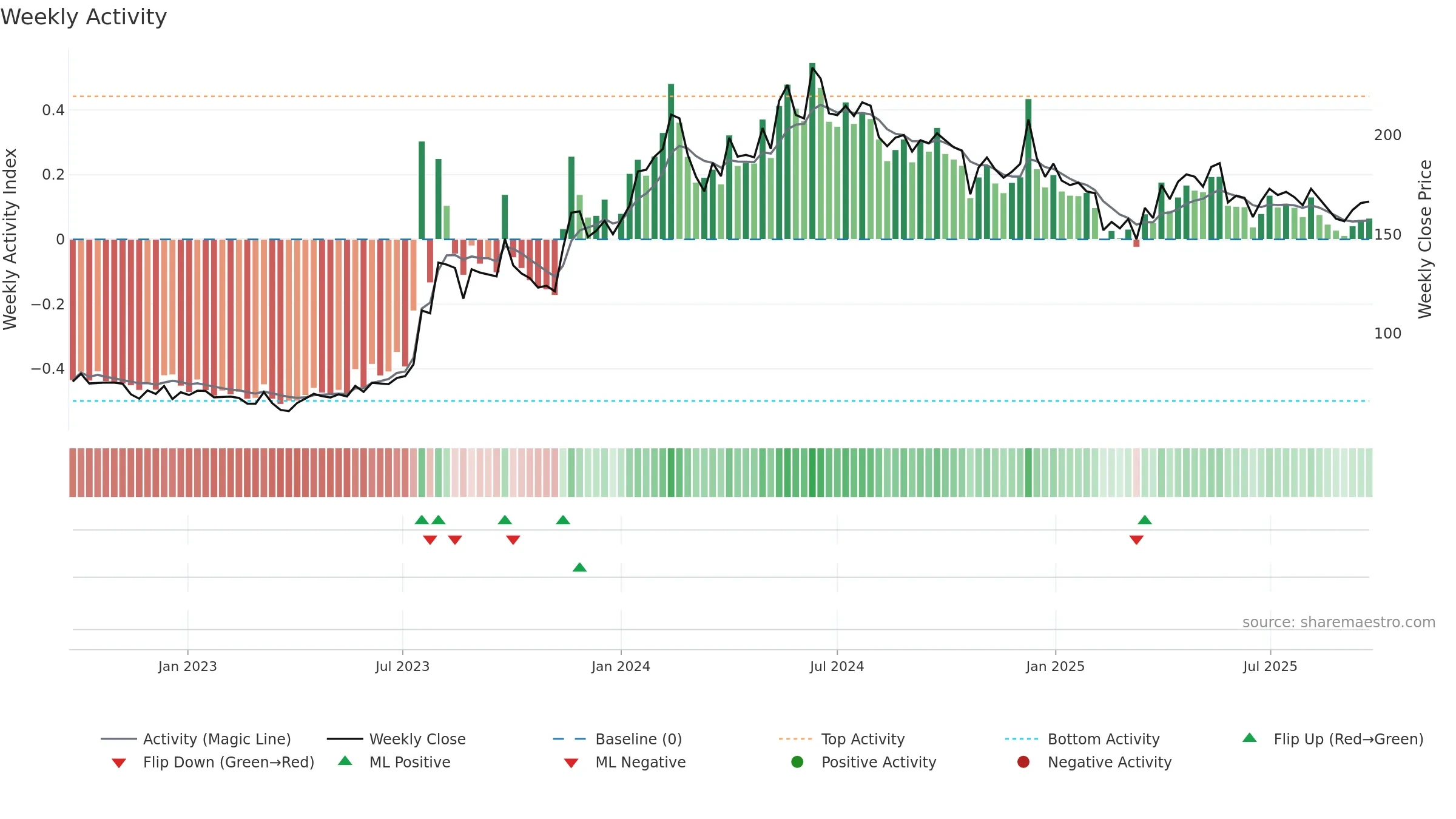Click the Negative Activity legend red circle

tap(1023, 762)
